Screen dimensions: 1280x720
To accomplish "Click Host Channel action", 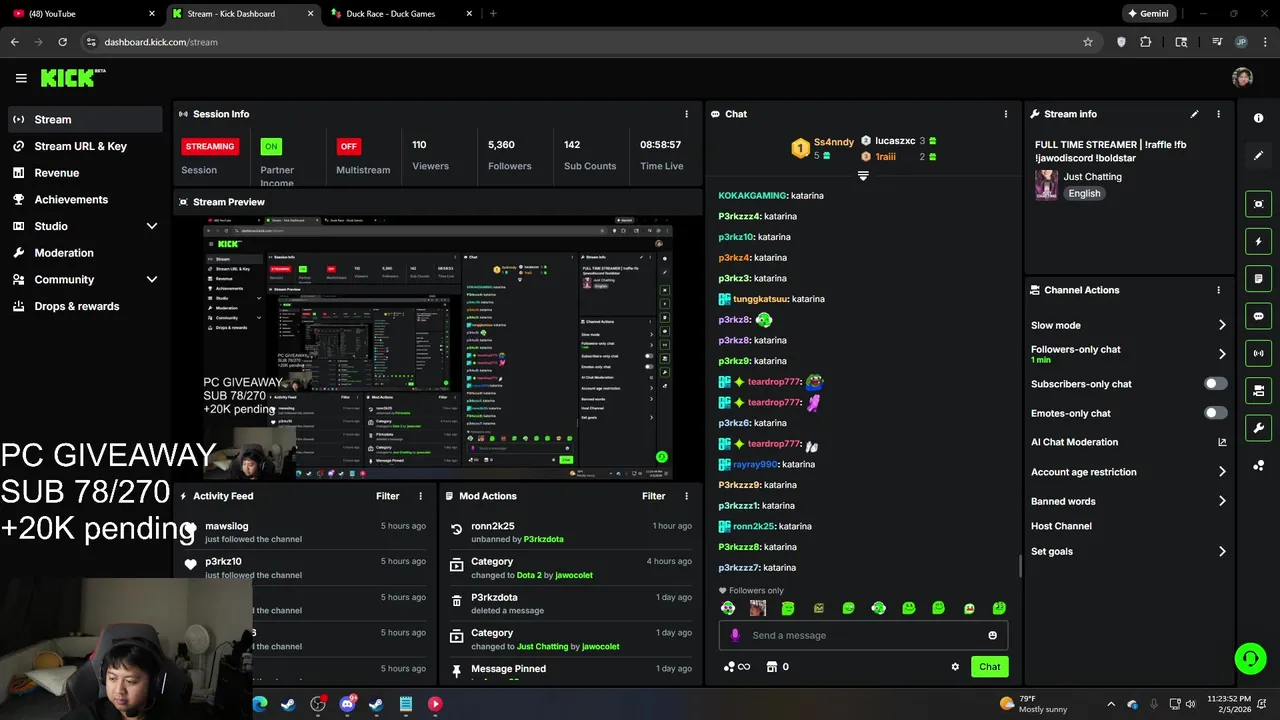I will [1061, 526].
